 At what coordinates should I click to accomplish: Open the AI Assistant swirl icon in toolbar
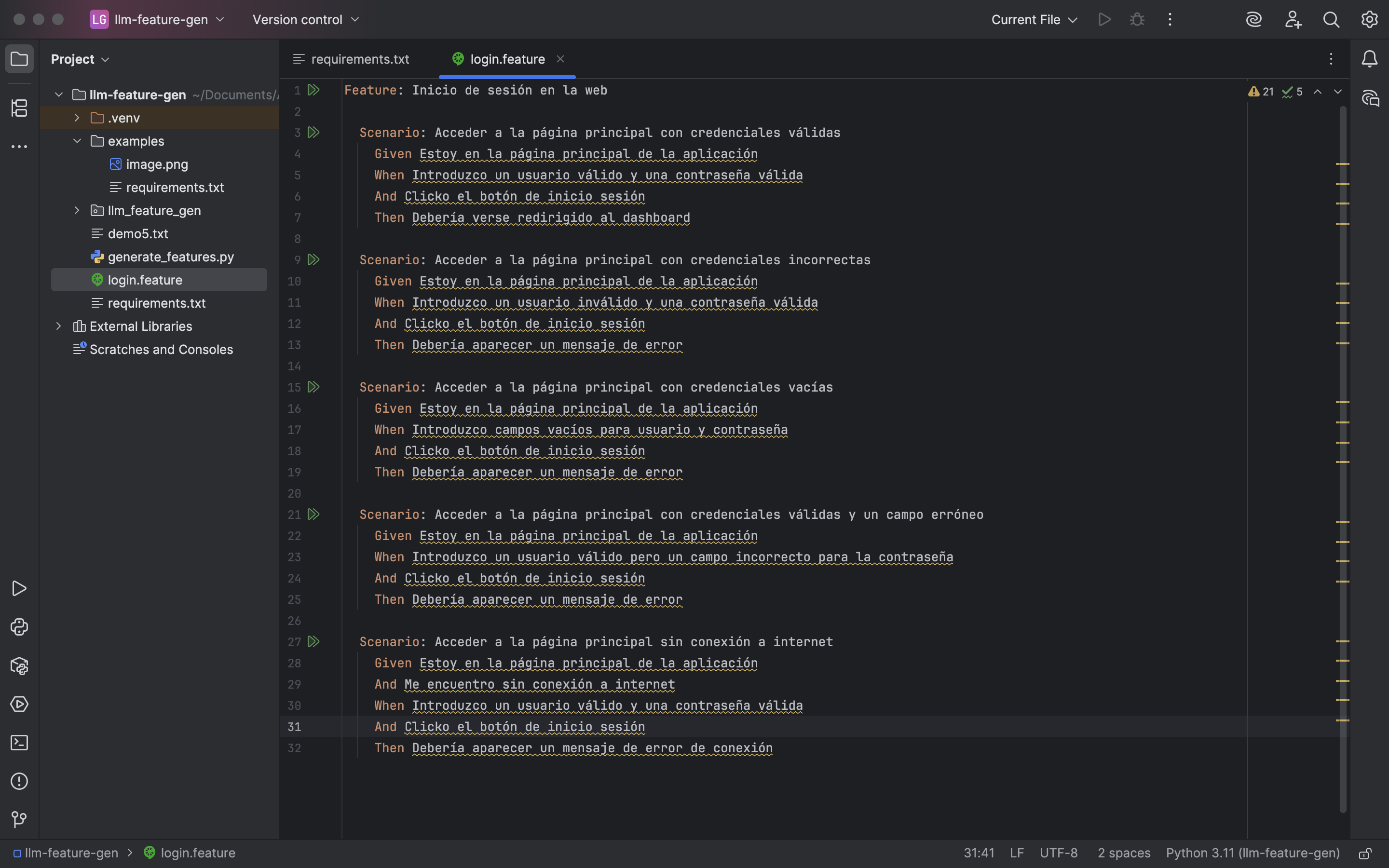click(1254, 19)
